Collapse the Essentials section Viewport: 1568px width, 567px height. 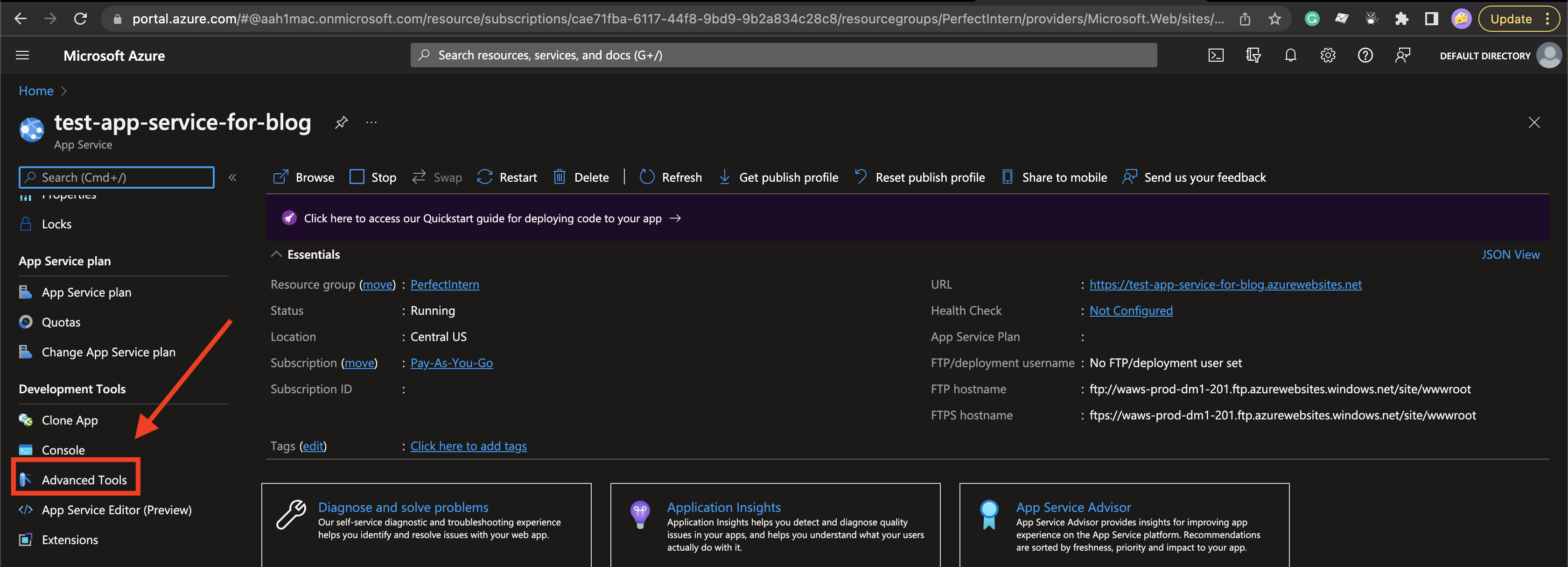[276, 255]
